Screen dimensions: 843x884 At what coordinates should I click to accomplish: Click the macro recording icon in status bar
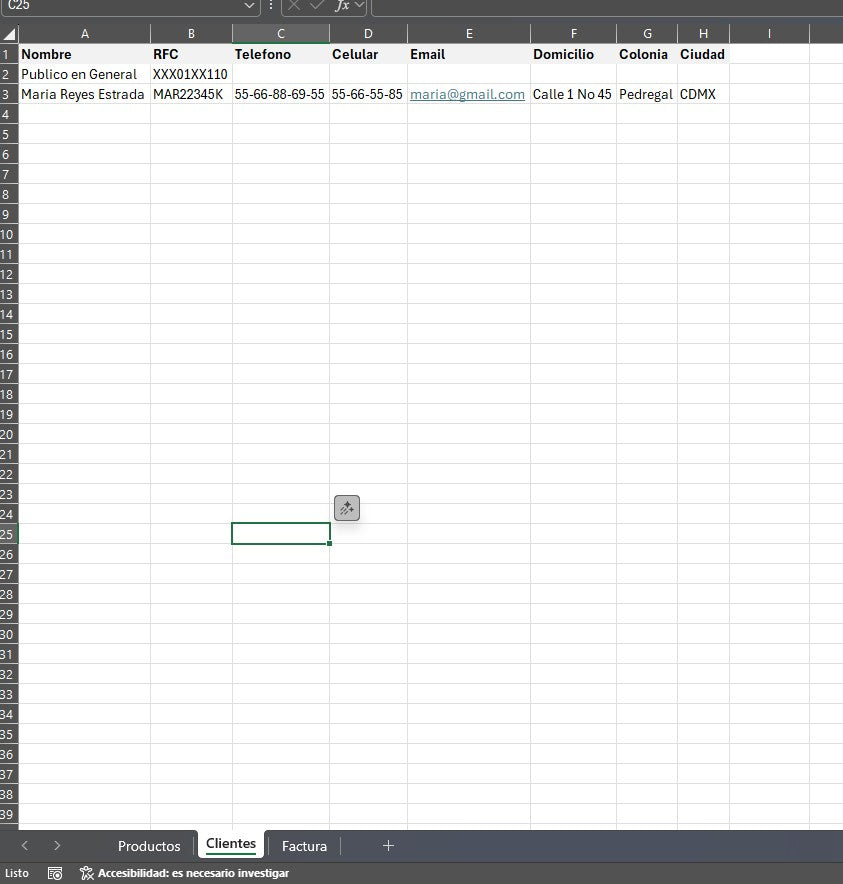click(x=55, y=872)
